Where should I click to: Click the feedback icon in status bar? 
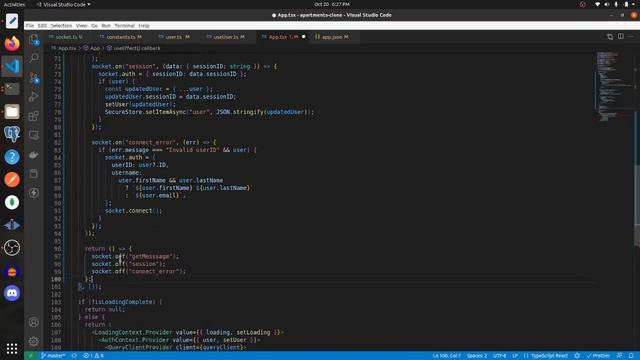pos(620,356)
